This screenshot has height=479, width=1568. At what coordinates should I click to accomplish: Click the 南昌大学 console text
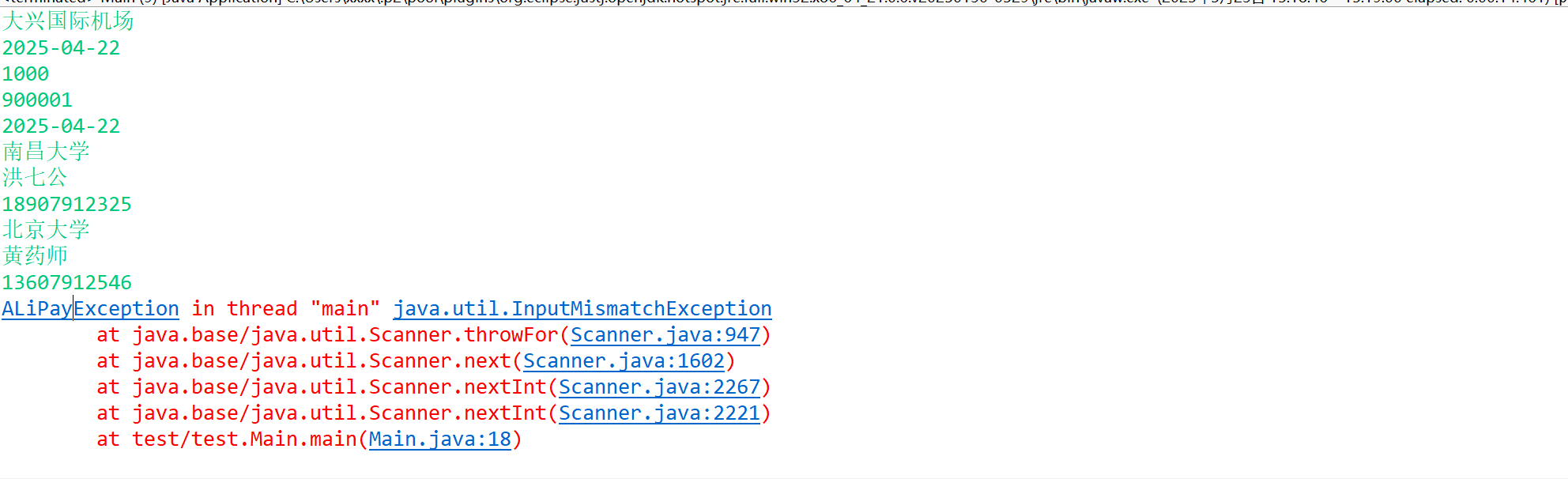pos(46,152)
